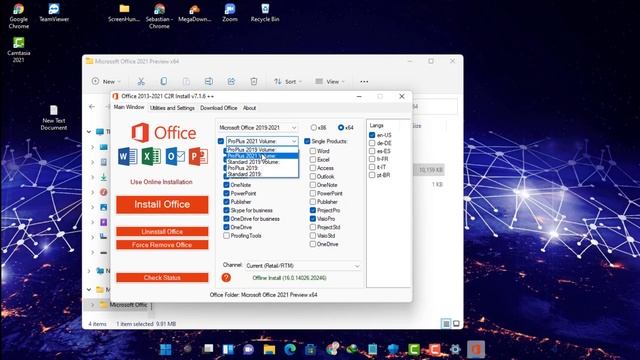
Task: Click Uninstall Office button
Action: [x=162, y=232]
